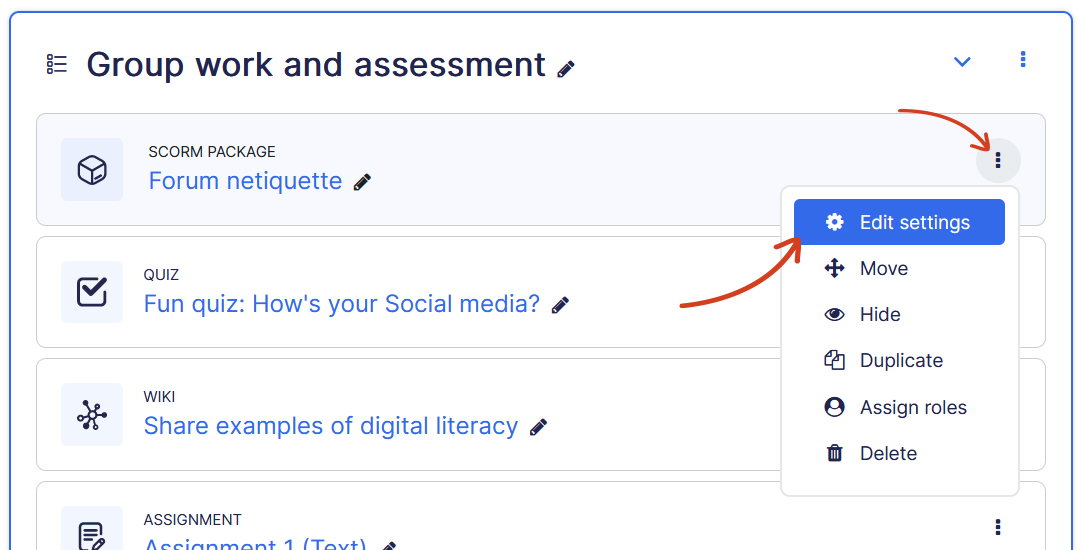Collapse the Group work and assessment section

click(962, 62)
